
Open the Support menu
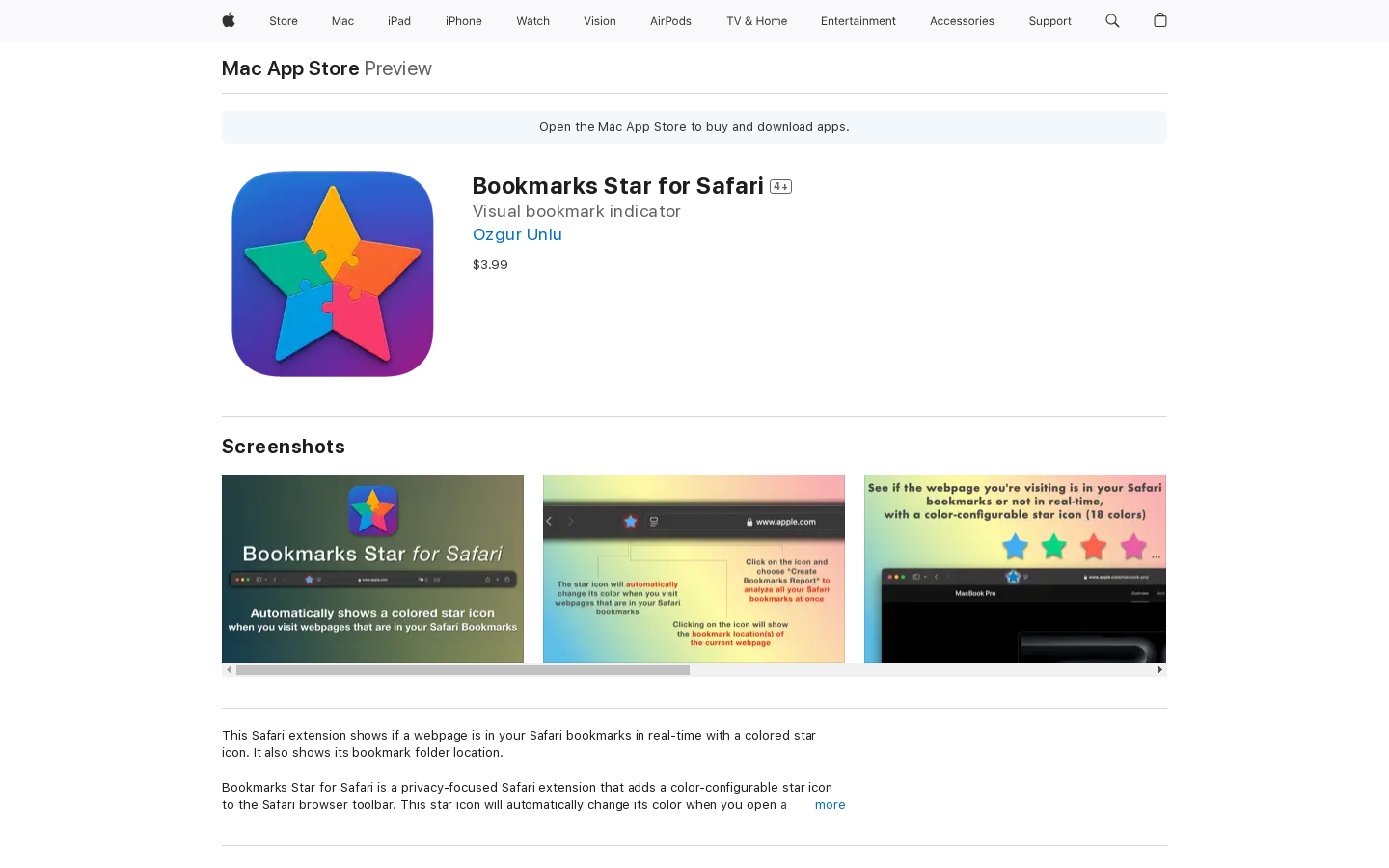point(1049,21)
